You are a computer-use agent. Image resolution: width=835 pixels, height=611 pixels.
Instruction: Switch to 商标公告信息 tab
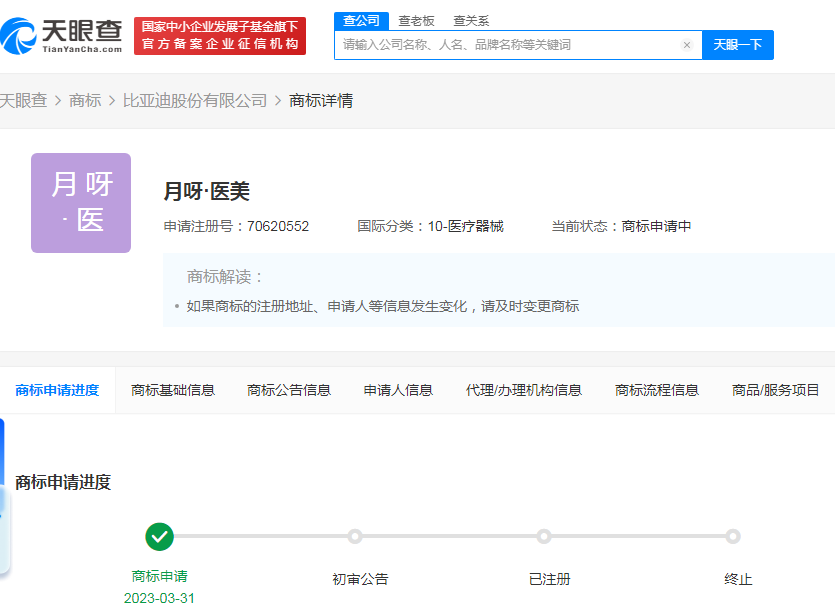289,390
